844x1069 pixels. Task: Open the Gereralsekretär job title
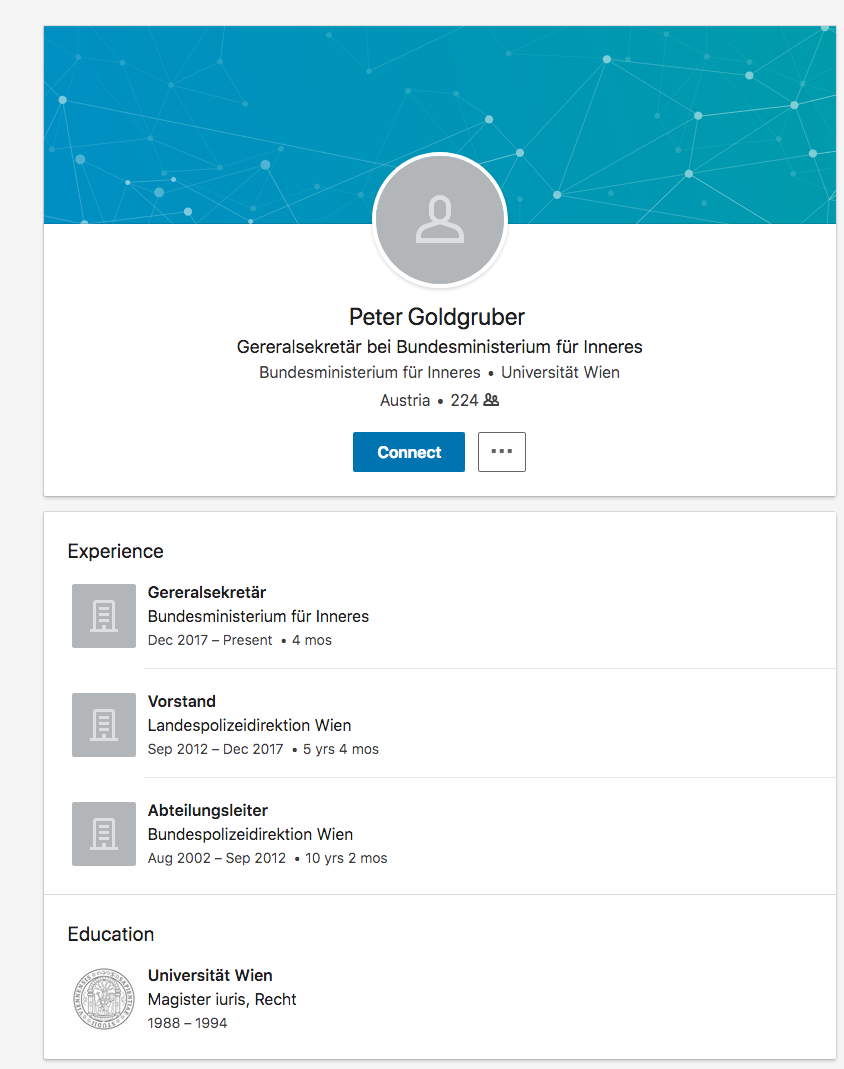pyautogui.click(x=207, y=592)
